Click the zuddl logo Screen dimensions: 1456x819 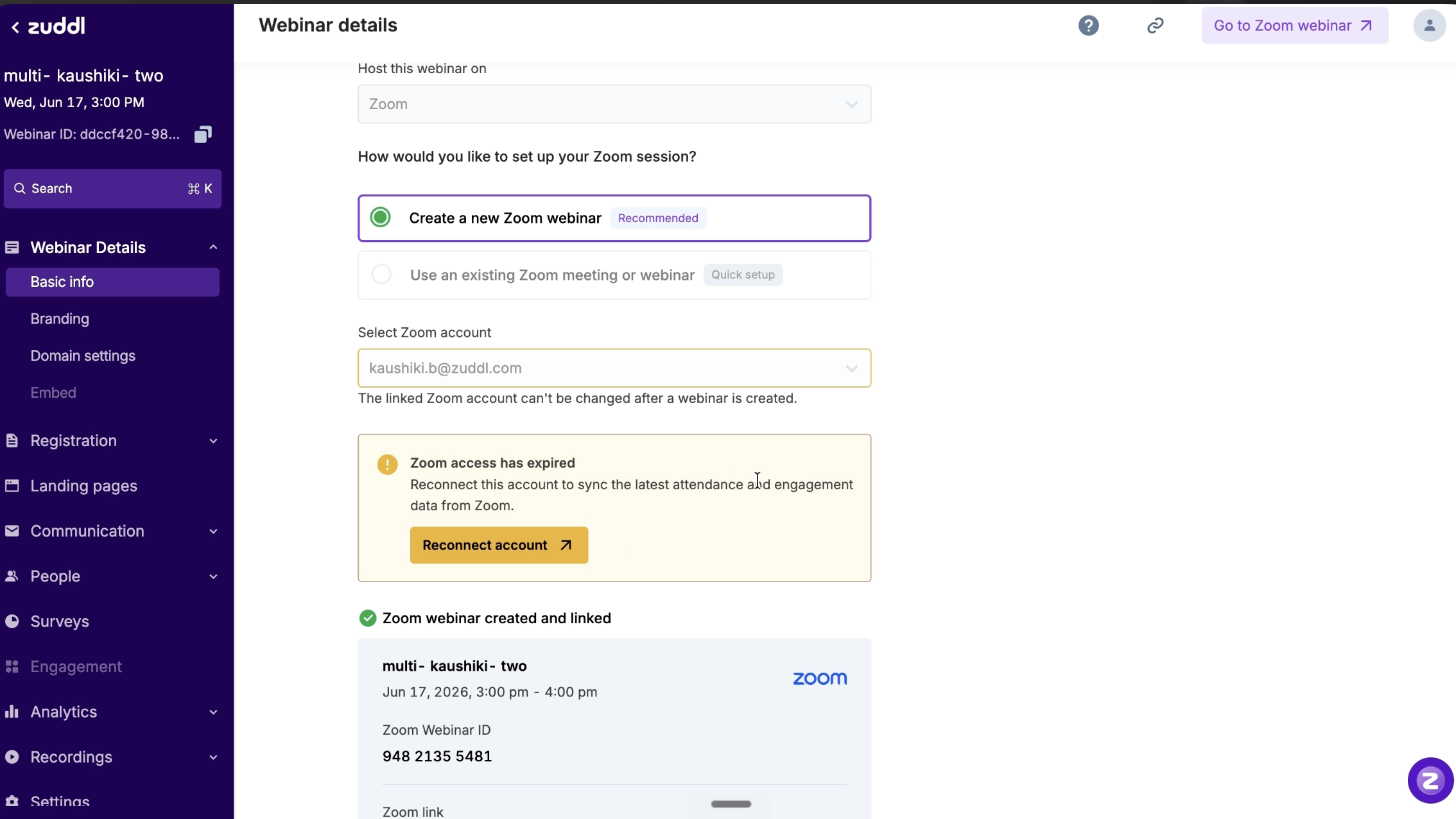point(56,26)
